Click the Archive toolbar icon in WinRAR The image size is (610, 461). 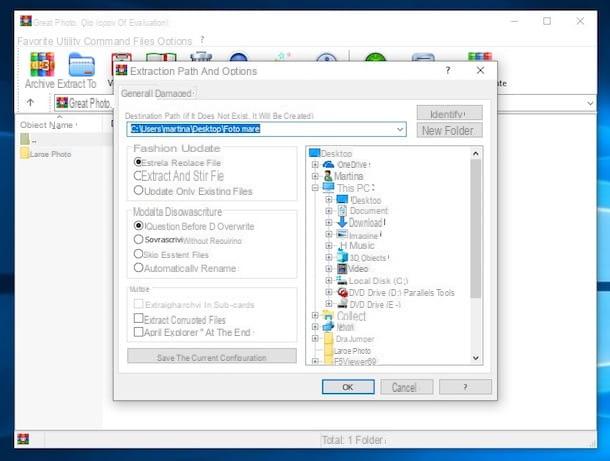point(42,64)
